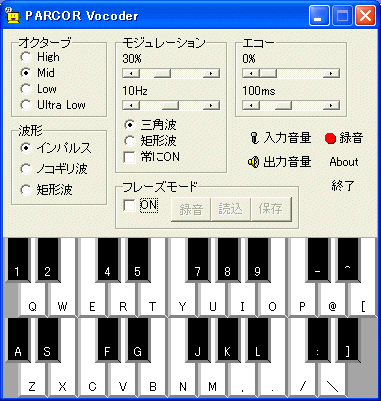Click left arrow of the echo 0% slider

coord(251,73)
